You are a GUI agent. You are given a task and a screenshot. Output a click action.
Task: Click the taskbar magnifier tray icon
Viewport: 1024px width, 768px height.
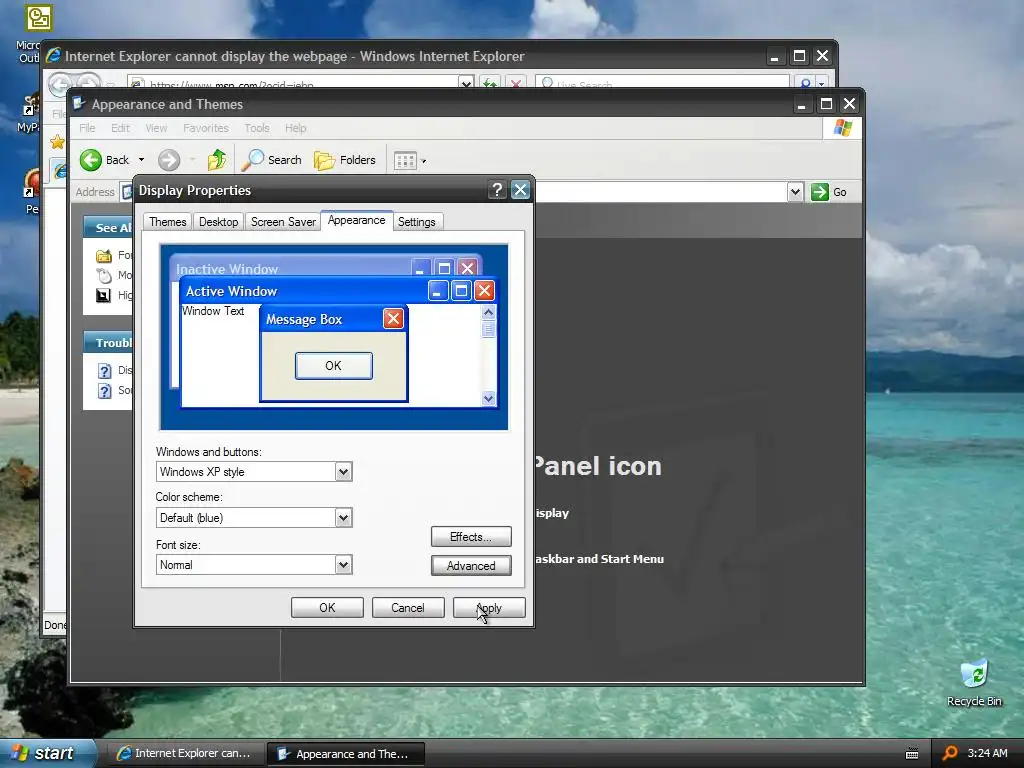pos(950,754)
